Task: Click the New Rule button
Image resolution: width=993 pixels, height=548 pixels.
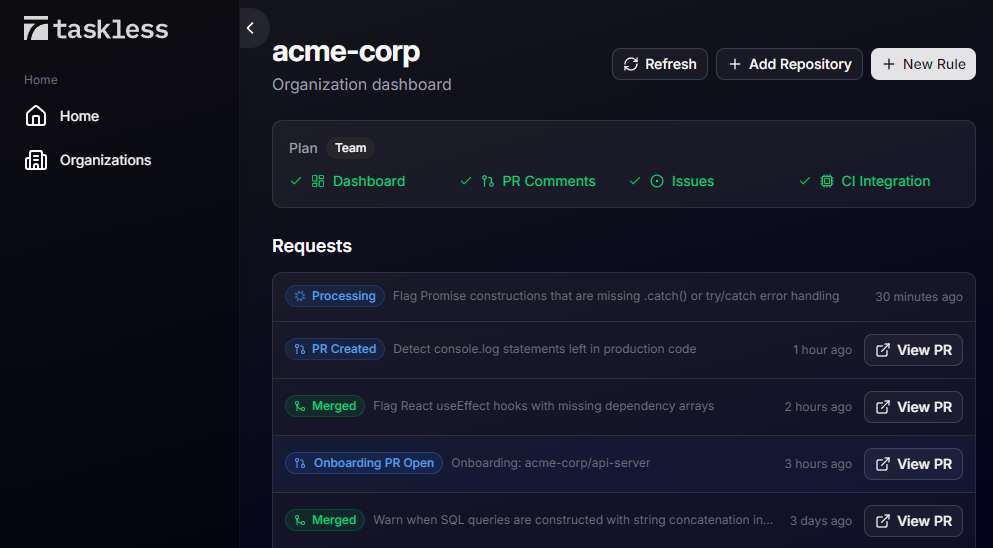Action: pos(923,64)
